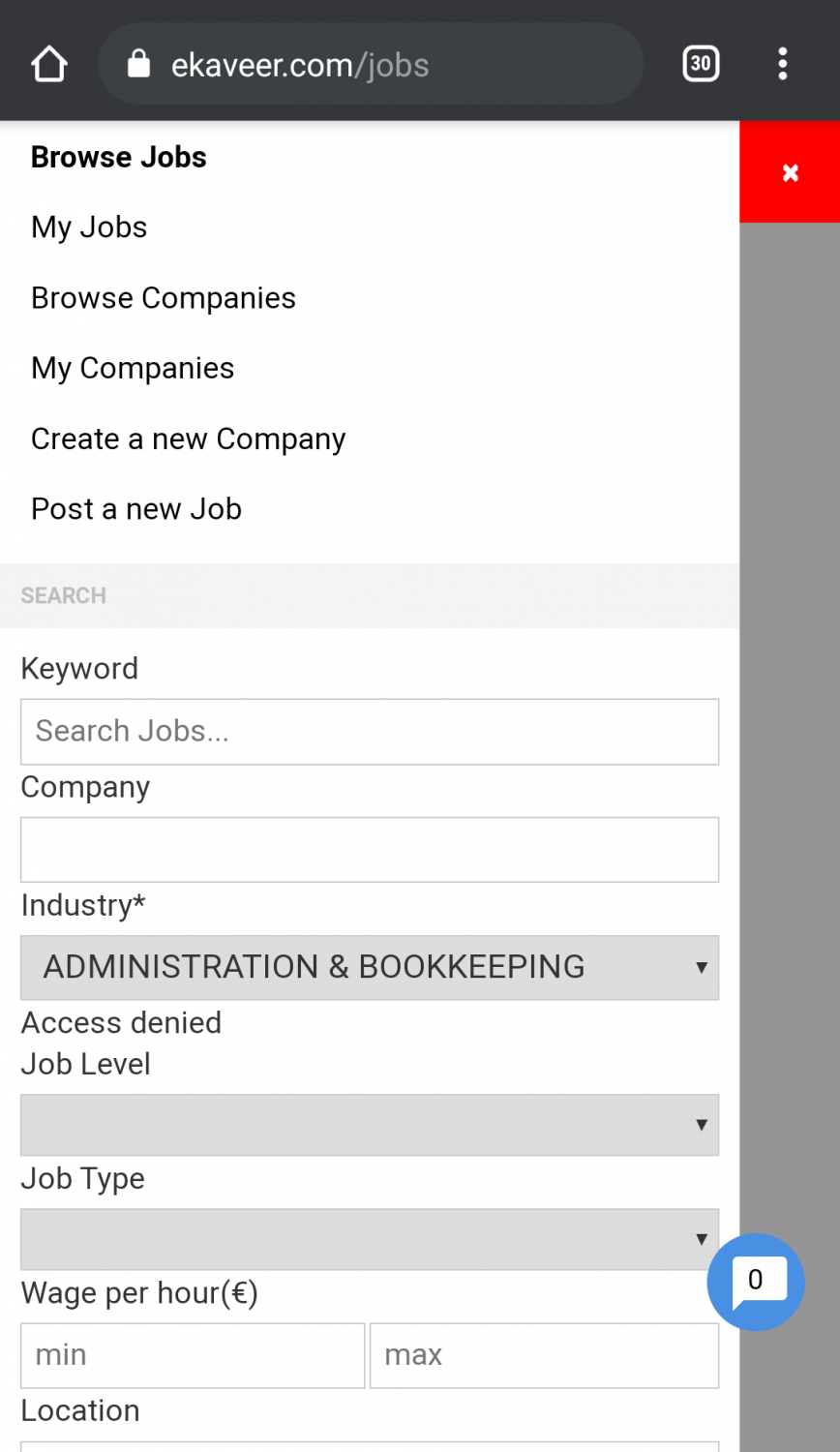This screenshot has height=1452, width=840.
Task: Open the blue chat bubble widget
Action: (755, 1281)
